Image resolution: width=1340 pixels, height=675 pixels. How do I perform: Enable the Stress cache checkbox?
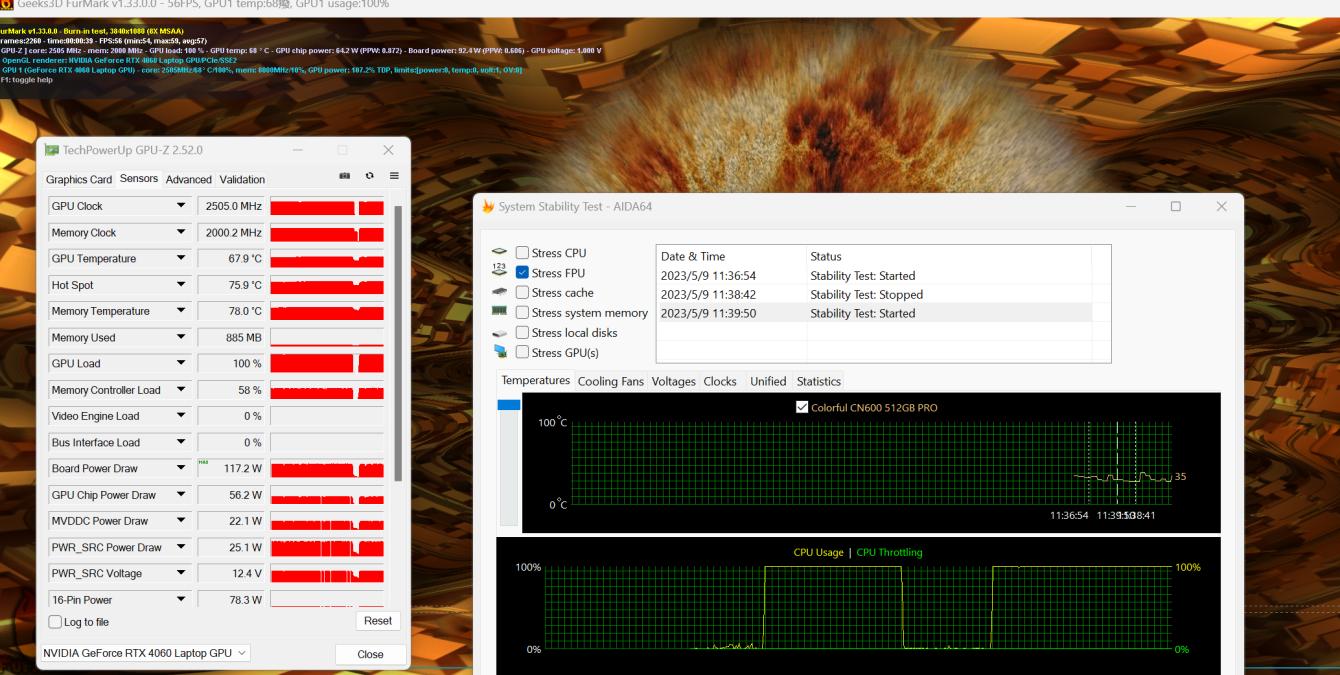pyautogui.click(x=522, y=293)
